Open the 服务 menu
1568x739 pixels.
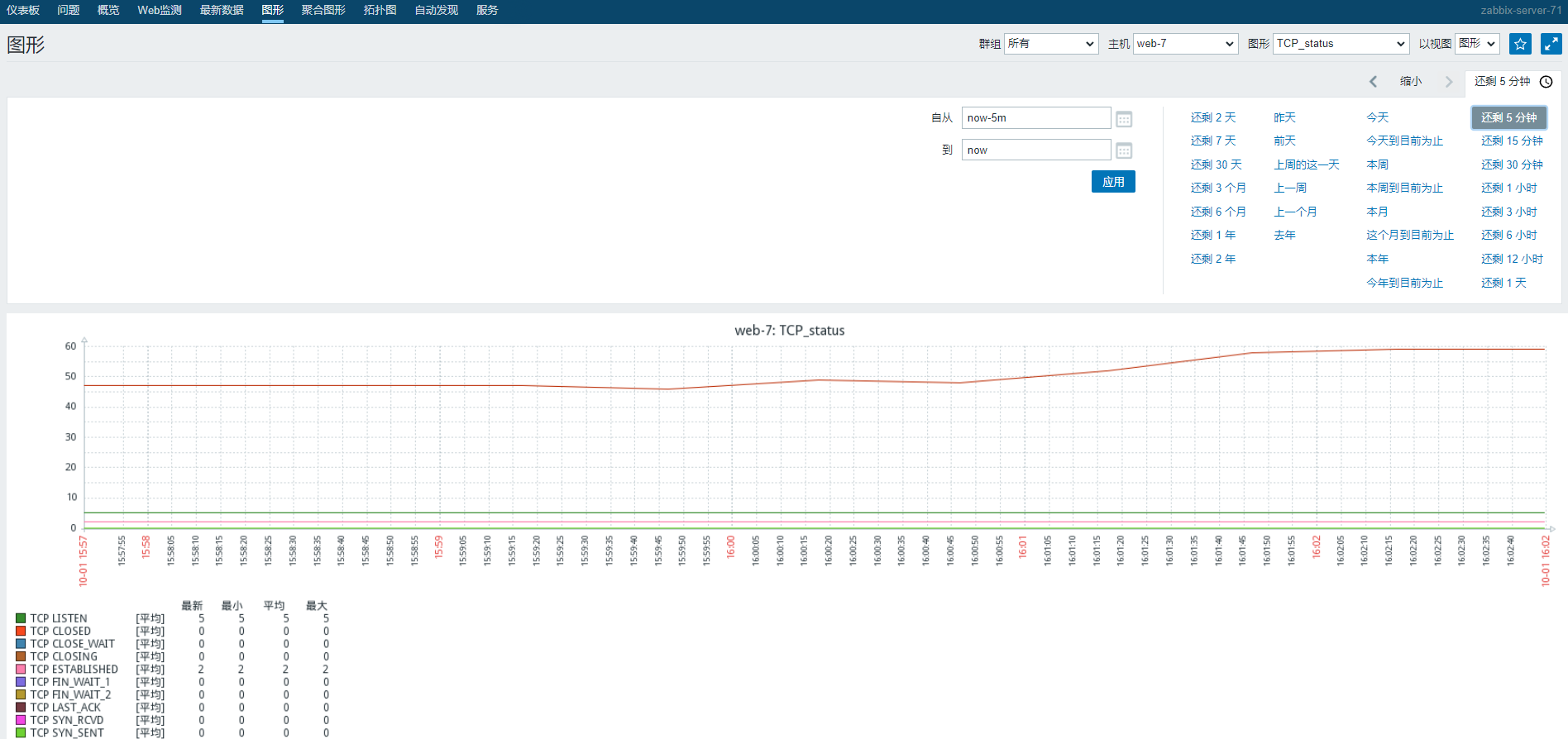pos(487,11)
